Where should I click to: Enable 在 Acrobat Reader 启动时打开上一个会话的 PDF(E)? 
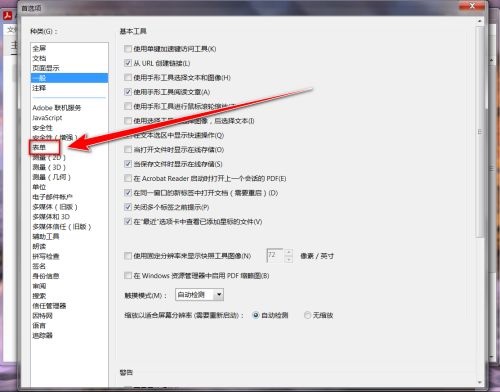[x=128, y=178]
